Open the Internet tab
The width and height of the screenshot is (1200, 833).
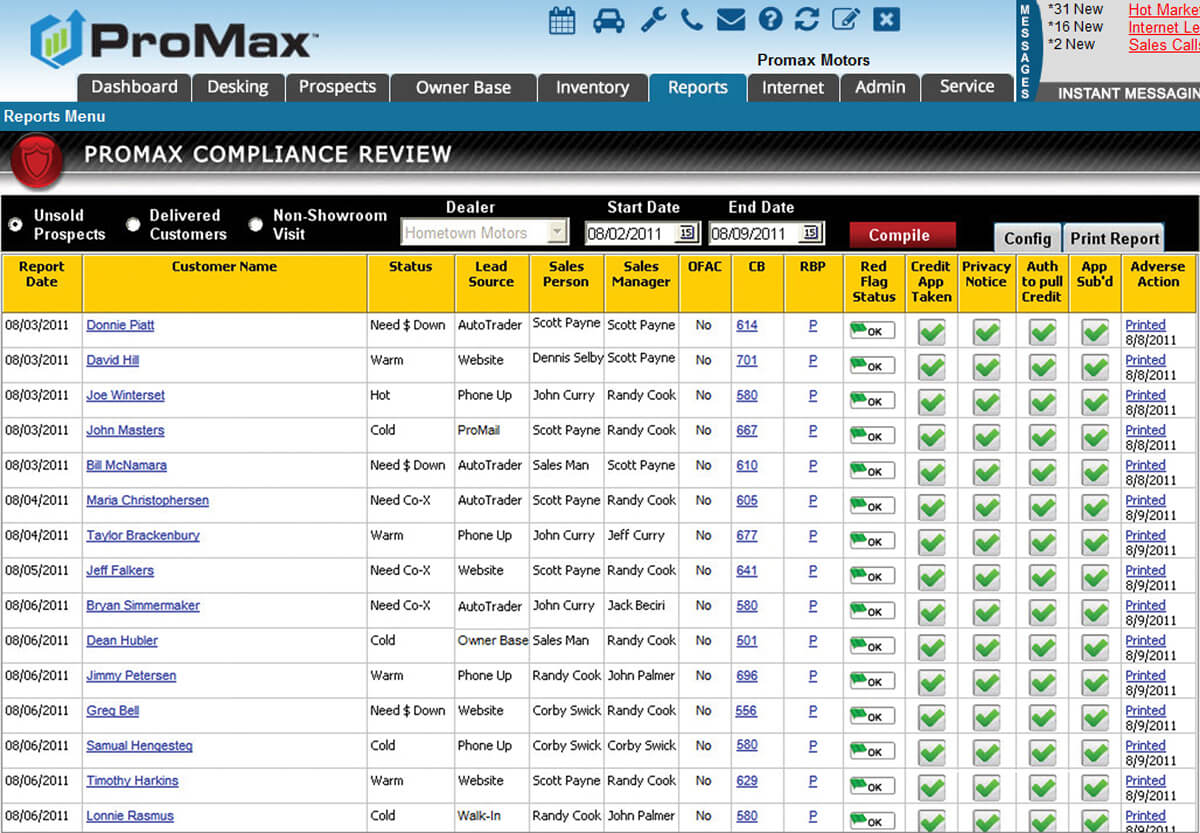(x=793, y=88)
